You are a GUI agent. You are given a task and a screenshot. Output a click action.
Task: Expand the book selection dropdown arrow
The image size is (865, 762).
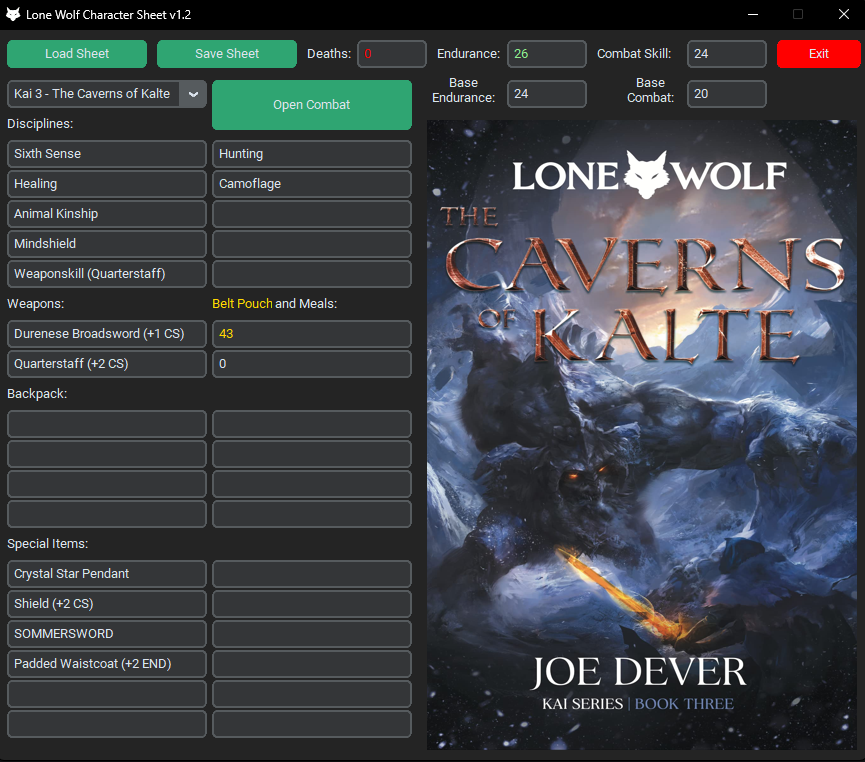point(193,94)
